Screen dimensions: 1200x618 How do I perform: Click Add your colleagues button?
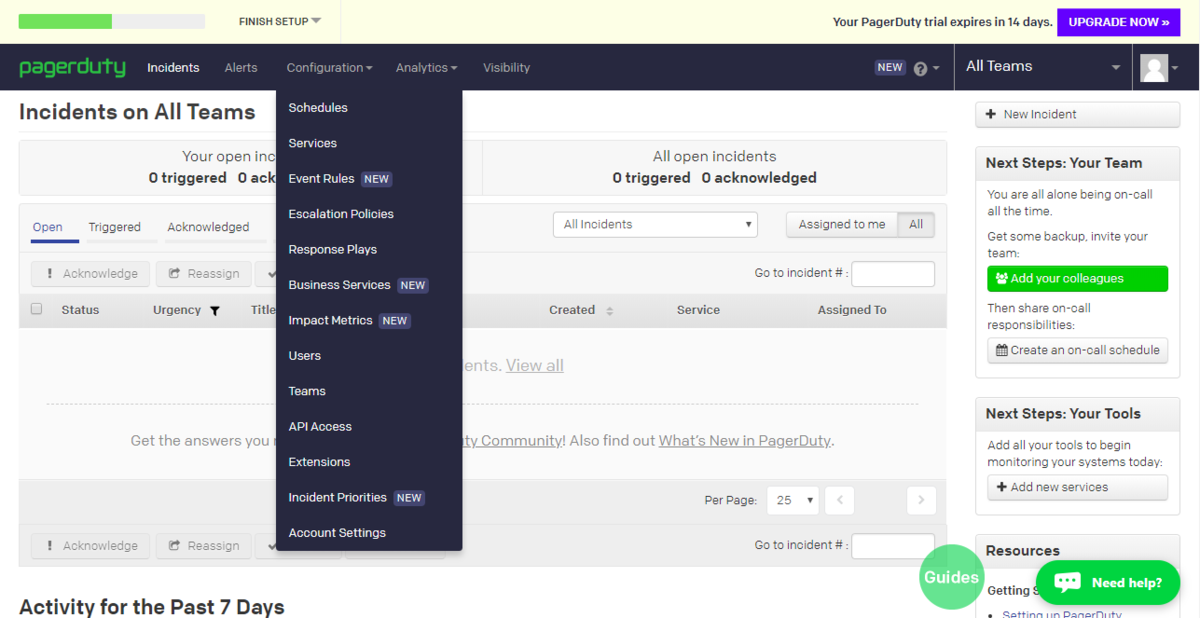[x=1078, y=279]
